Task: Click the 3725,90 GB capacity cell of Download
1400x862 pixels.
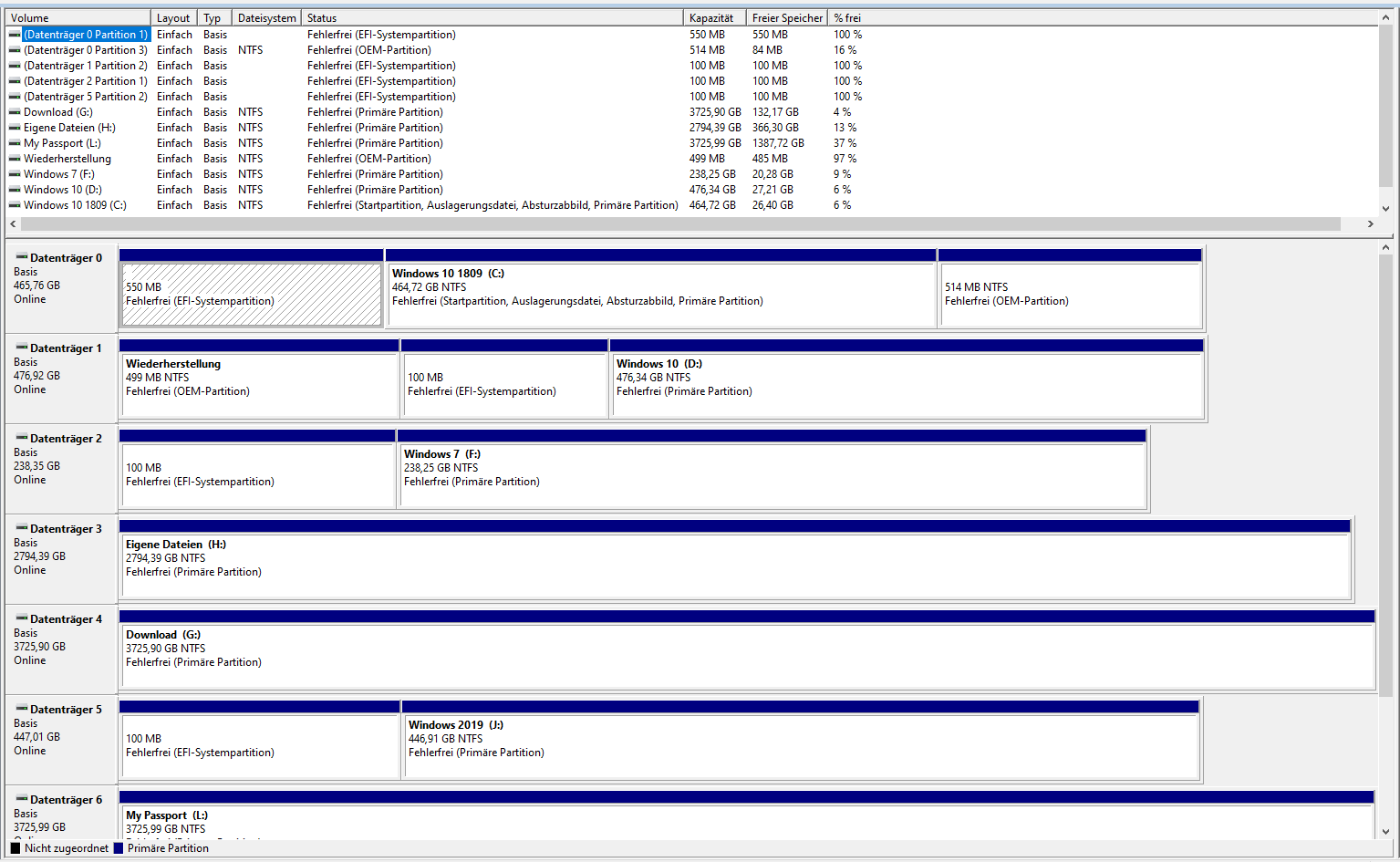Action: [715, 112]
